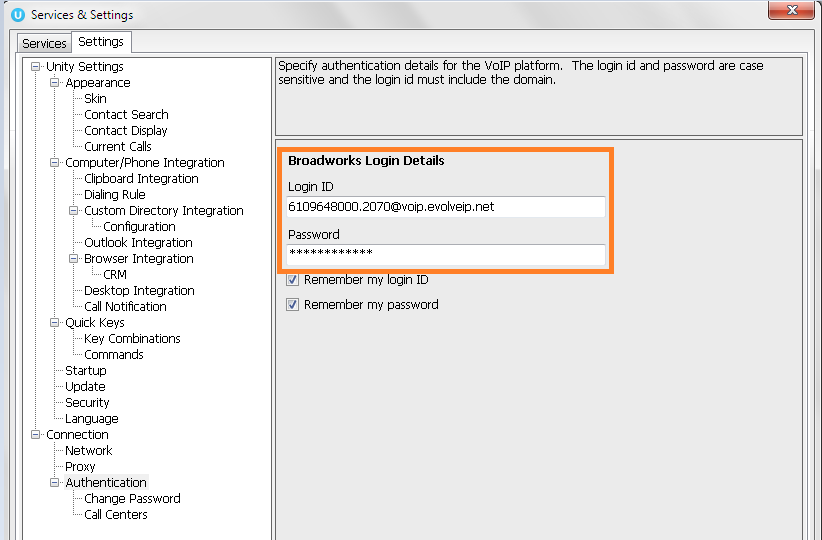Click the Login ID text field

[445, 207]
